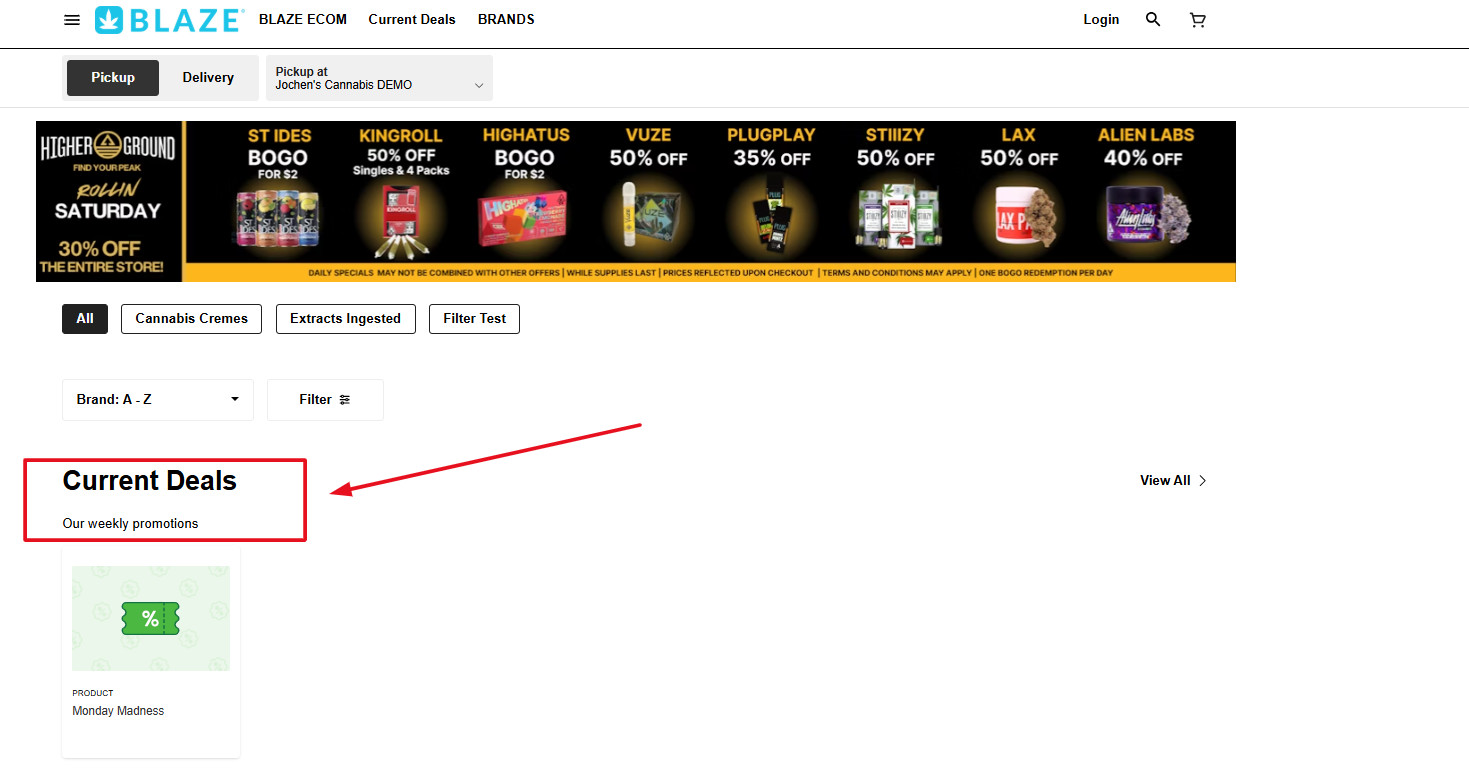Click the STIIIZY 50% OFF banner offer

coord(895,192)
